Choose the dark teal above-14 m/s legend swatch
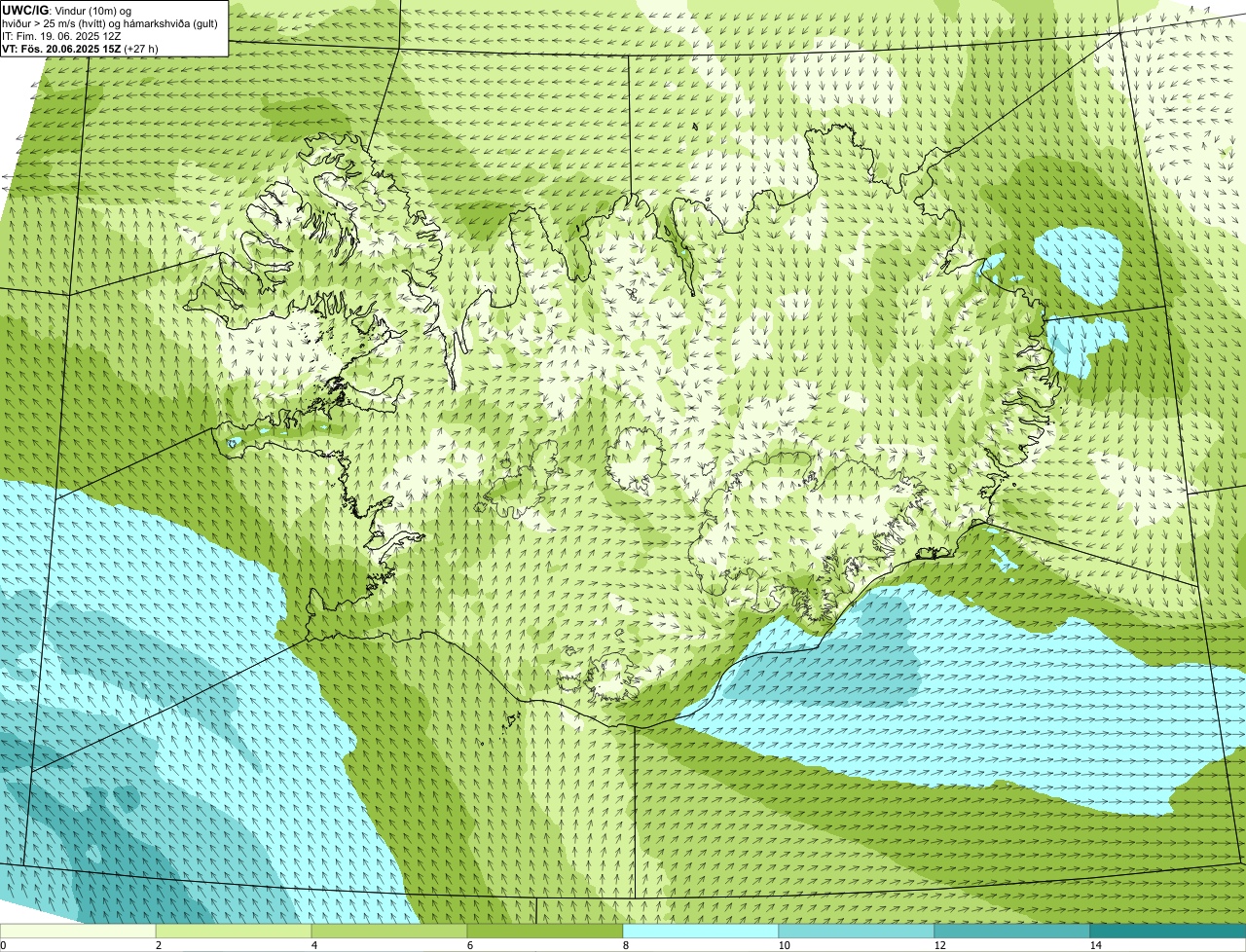 point(1168,931)
